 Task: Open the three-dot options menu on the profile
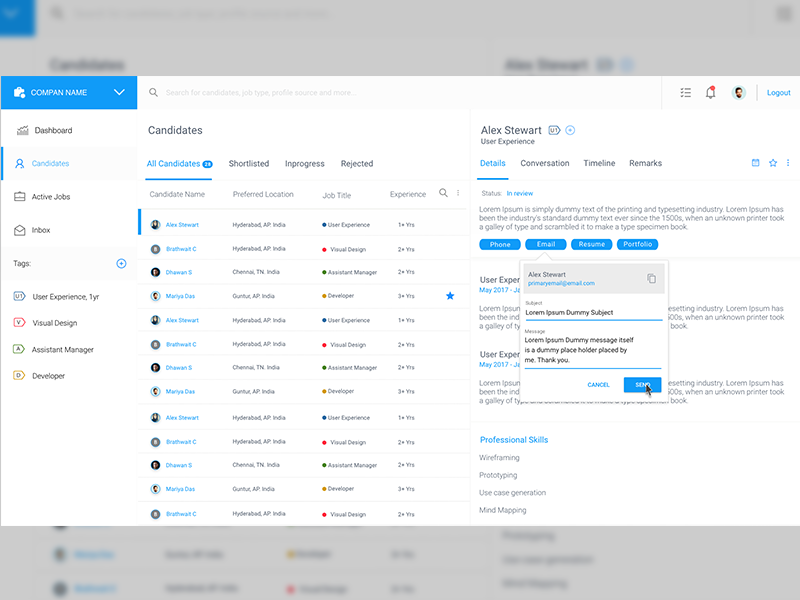pyautogui.click(x=787, y=162)
